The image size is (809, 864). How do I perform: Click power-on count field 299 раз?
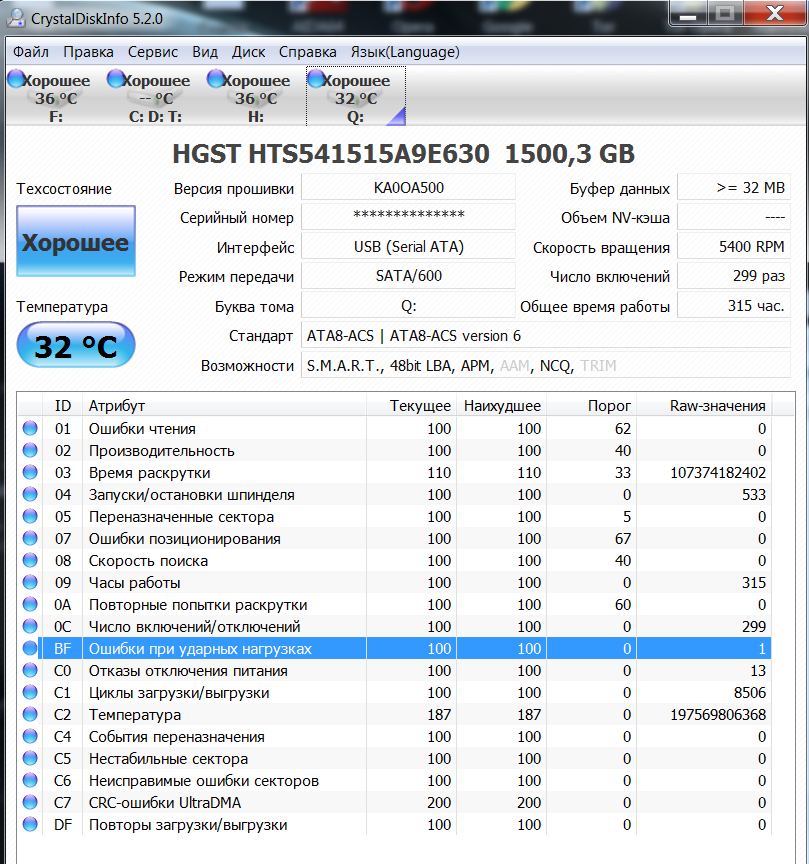click(x=734, y=276)
